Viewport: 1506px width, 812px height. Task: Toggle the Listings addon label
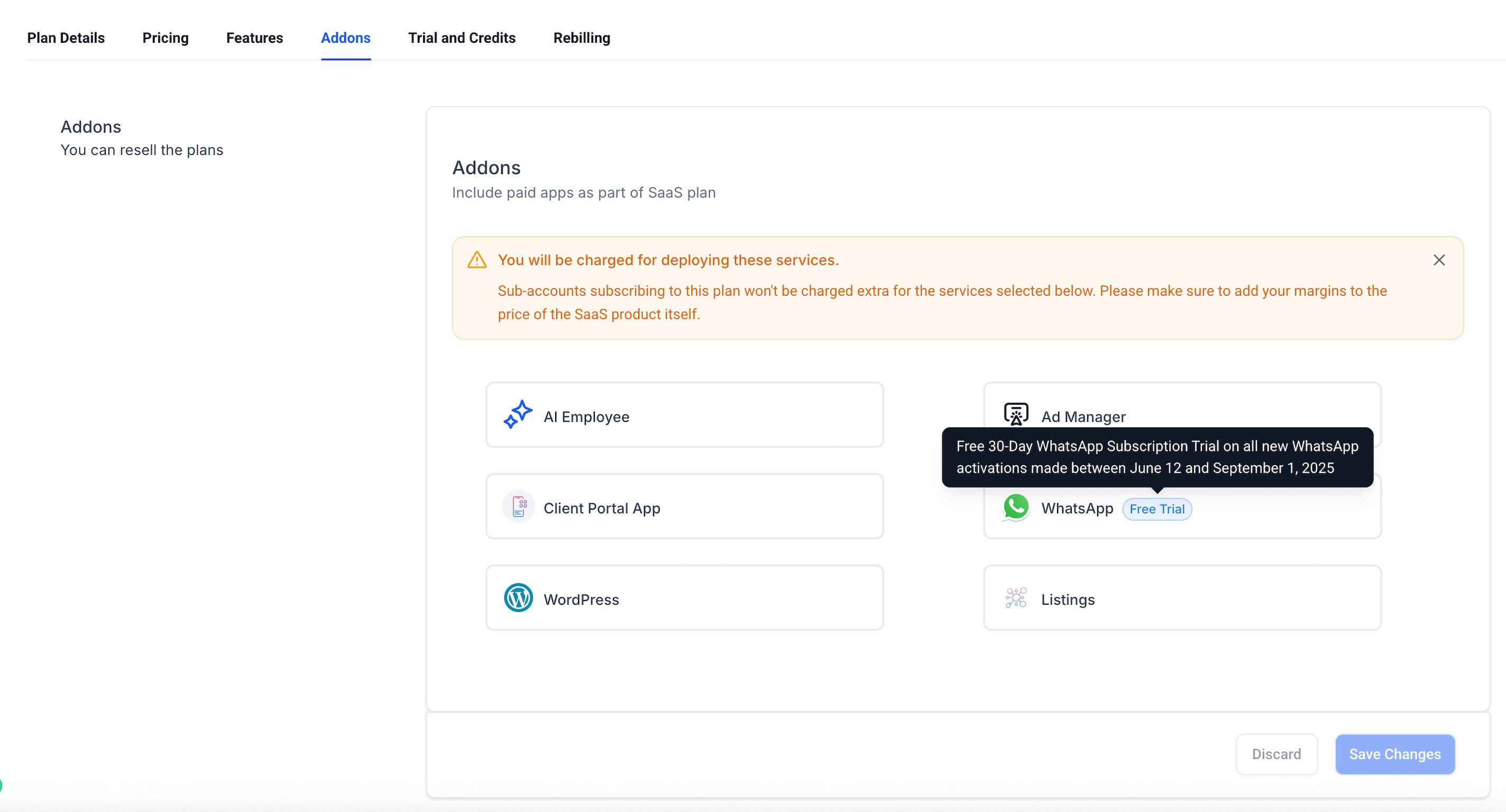click(x=1068, y=600)
